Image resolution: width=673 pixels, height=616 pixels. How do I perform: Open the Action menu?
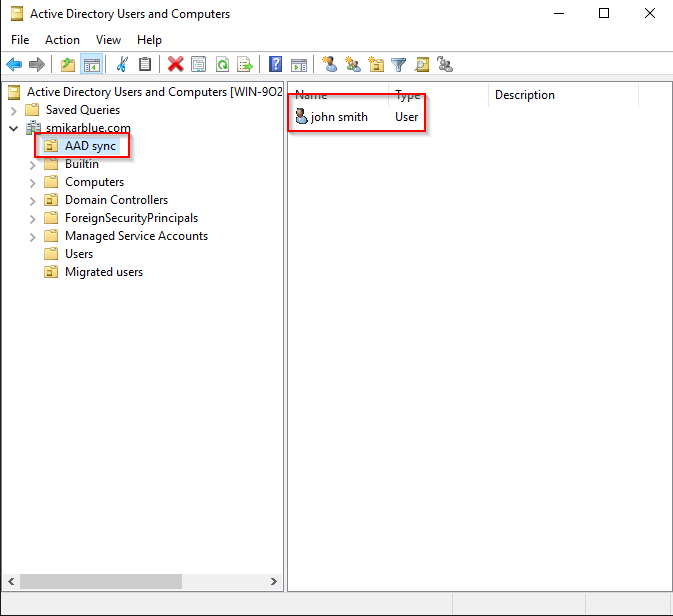[x=62, y=40]
